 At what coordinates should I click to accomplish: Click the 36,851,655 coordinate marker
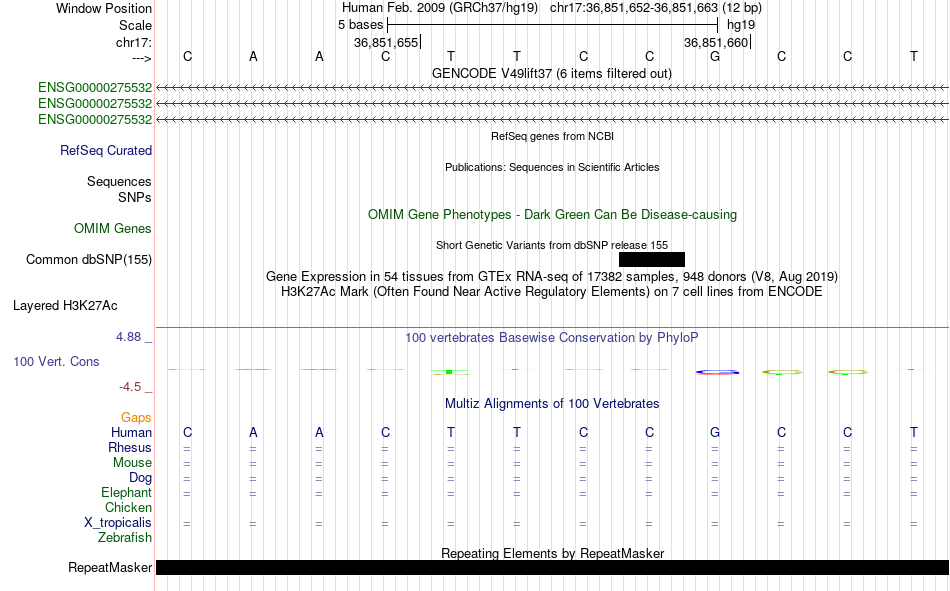point(387,42)
